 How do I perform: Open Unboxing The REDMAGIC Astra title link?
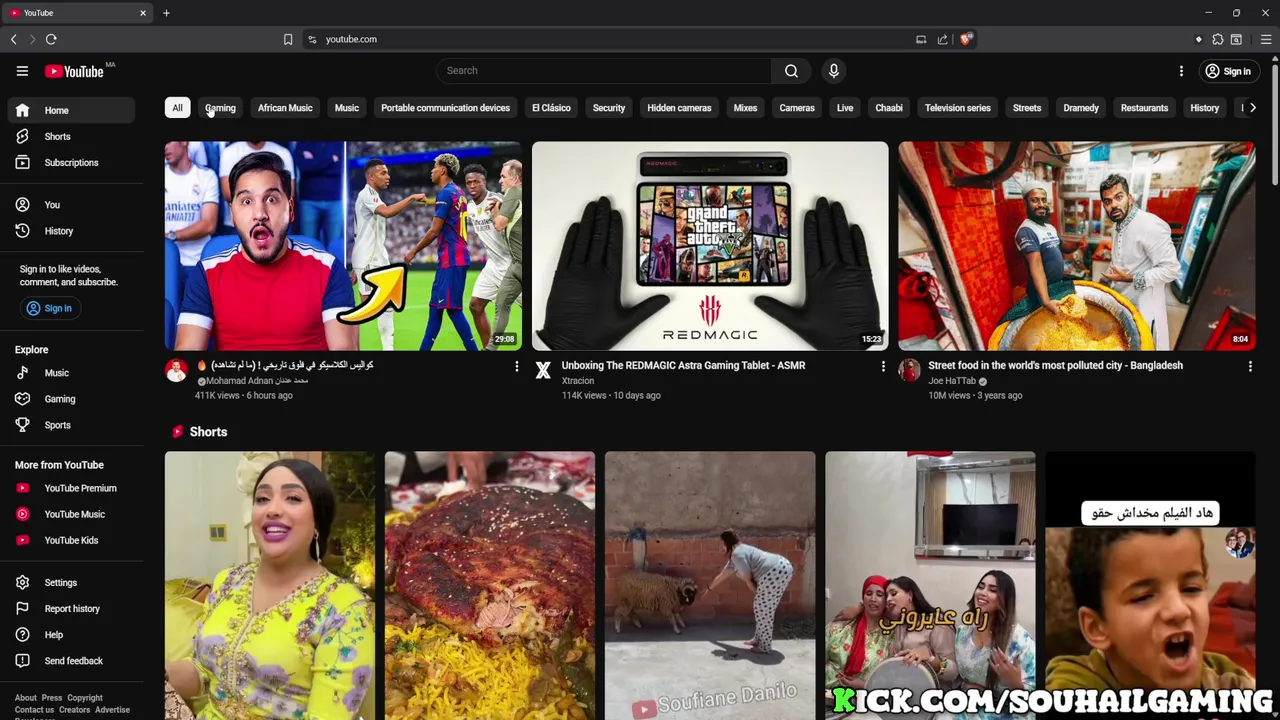683,365
